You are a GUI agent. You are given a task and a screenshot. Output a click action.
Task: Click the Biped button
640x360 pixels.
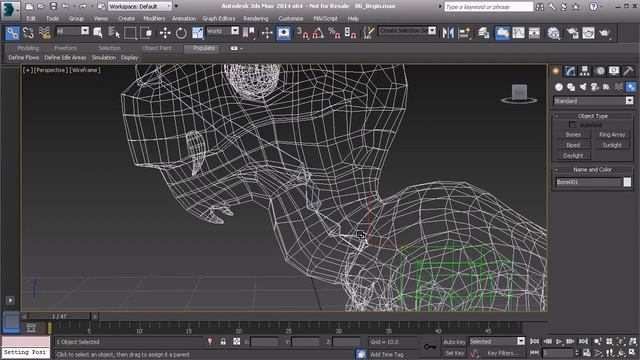tap(573, 145)
